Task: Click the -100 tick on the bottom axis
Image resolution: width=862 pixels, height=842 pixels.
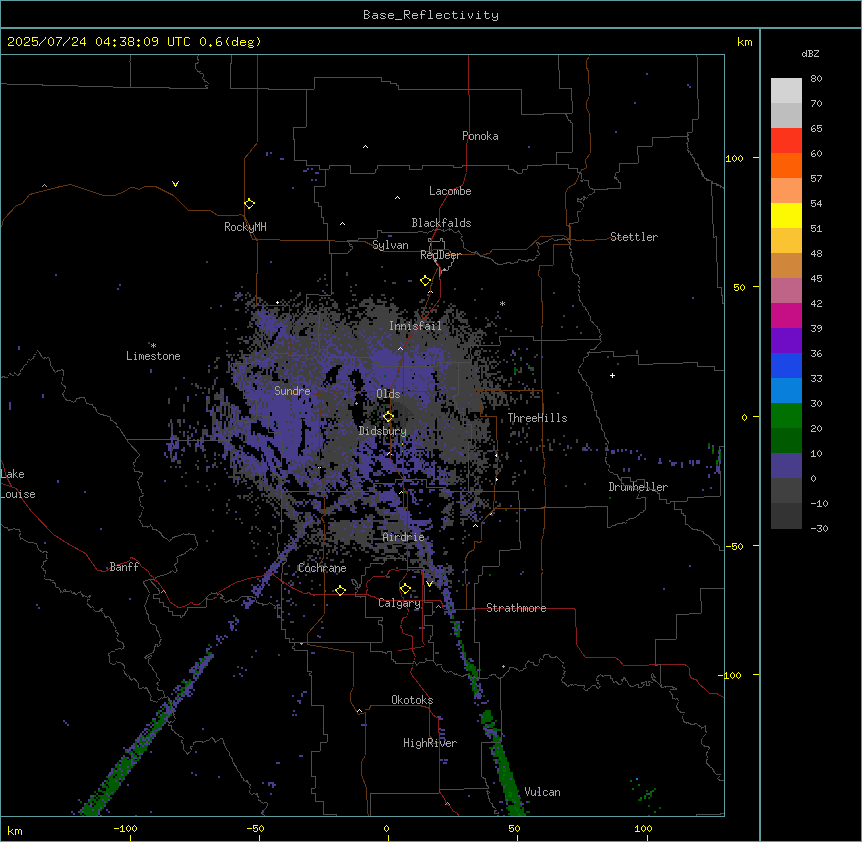Action: tap(125, 828)
